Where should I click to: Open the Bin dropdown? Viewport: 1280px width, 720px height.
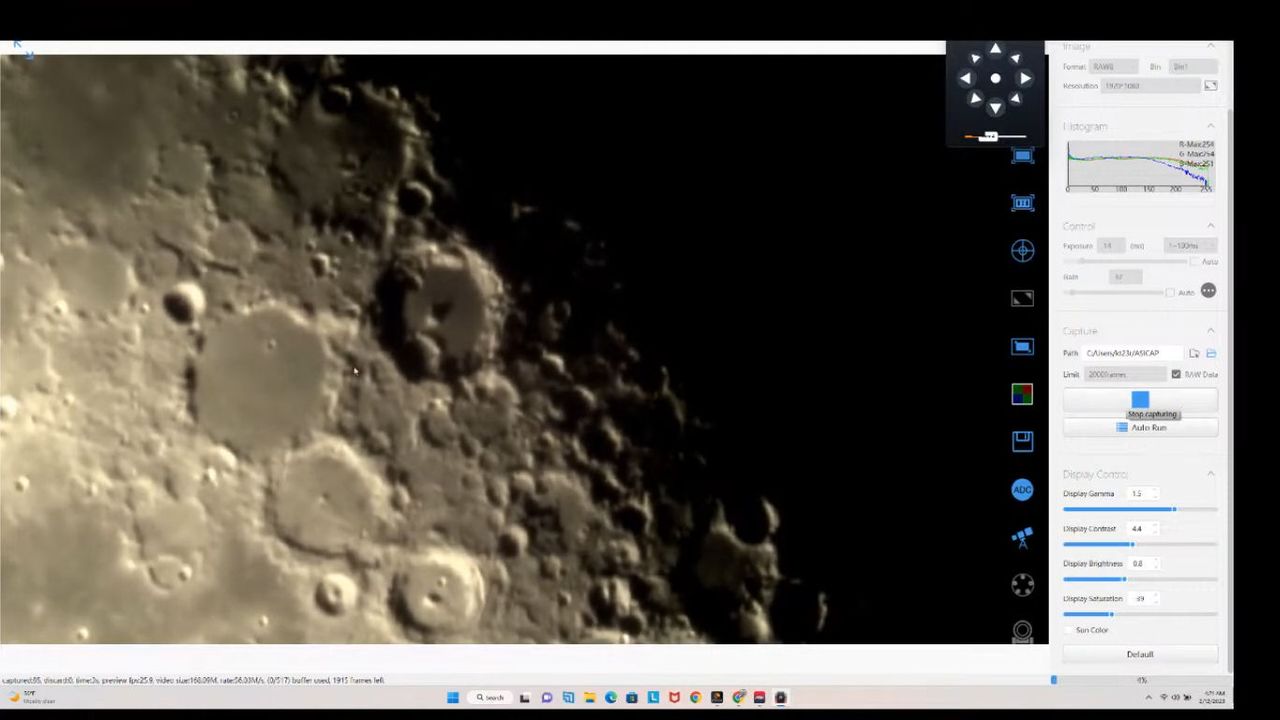(1192, 67)
